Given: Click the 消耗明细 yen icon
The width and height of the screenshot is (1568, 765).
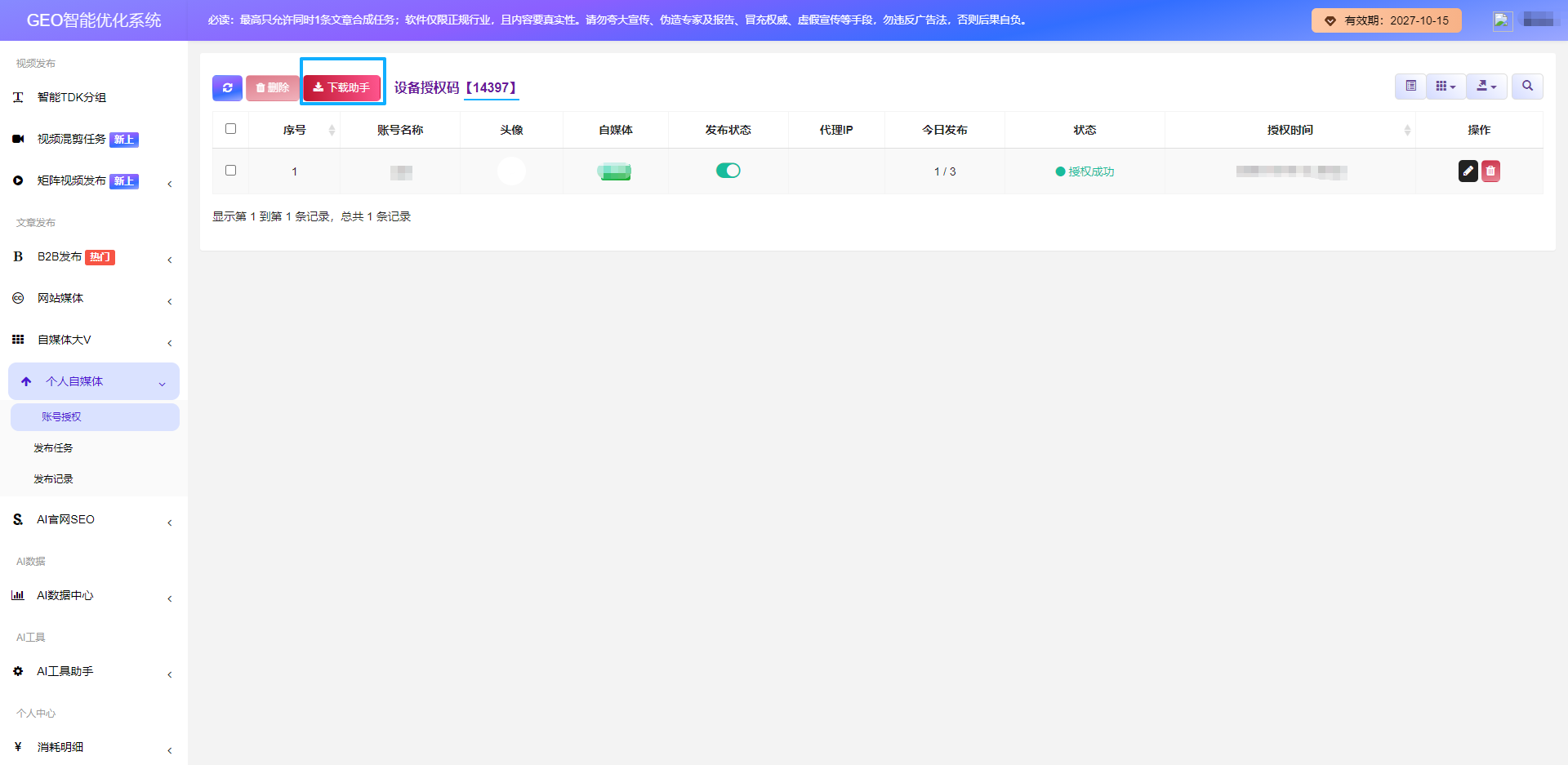Looking at the screenshot, I should click(18, 746).
